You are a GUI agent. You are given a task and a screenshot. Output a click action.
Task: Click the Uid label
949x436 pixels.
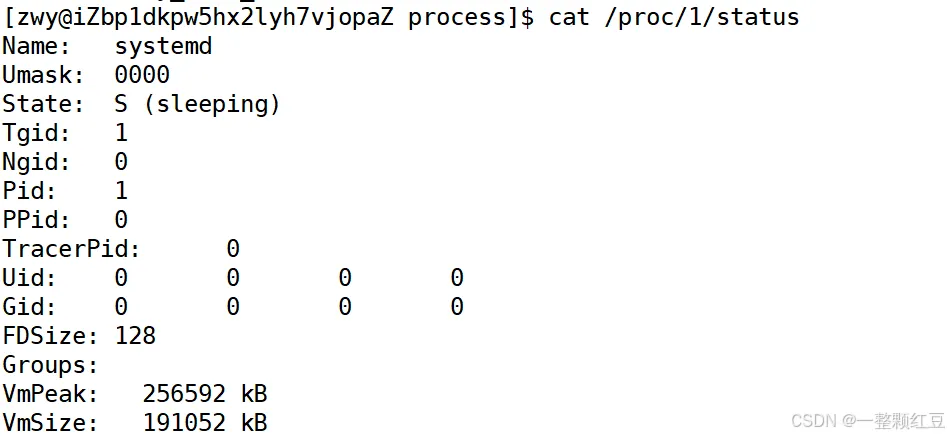29,278
